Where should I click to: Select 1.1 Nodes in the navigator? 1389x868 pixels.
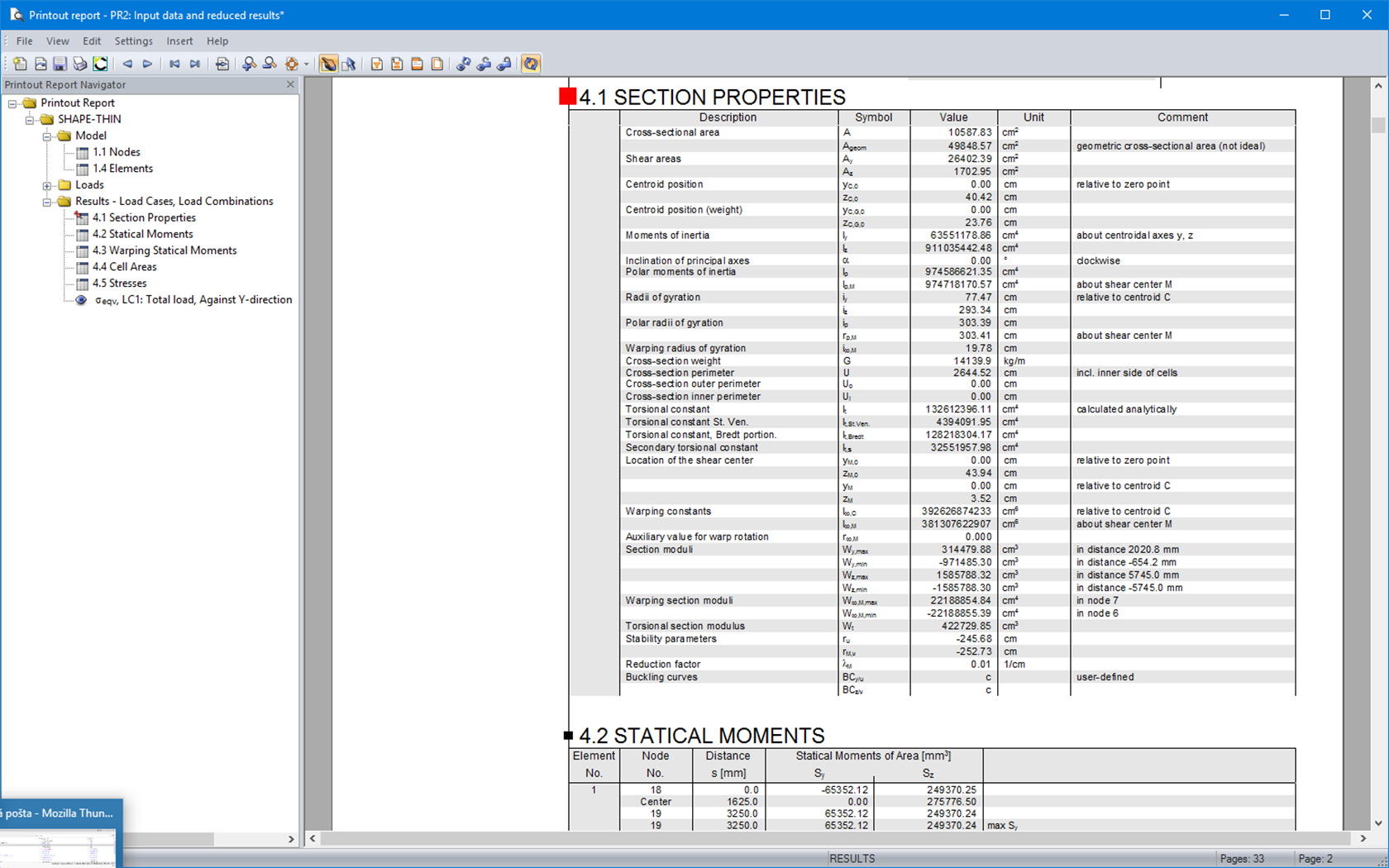point(117,152)
